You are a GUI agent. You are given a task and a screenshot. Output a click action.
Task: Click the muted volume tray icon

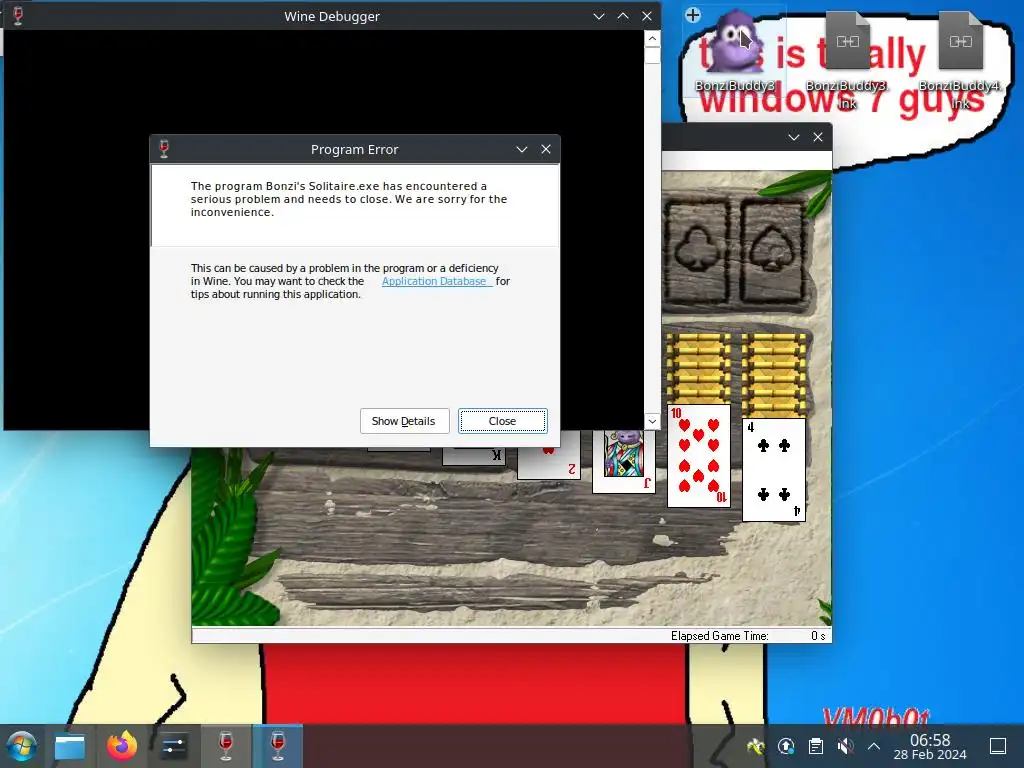[845, 746]
